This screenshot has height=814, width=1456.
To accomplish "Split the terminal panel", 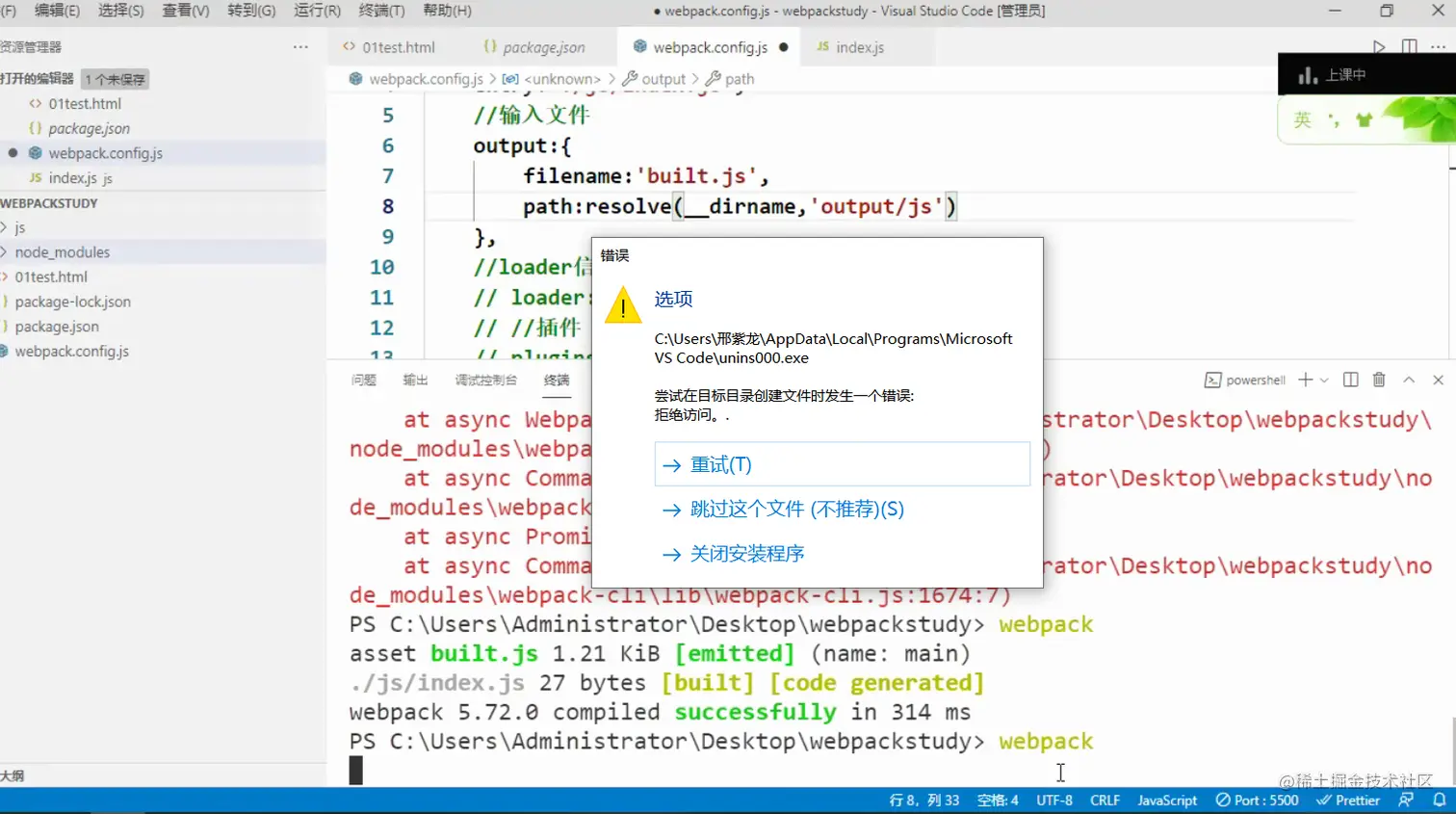I will [1350, 380].
